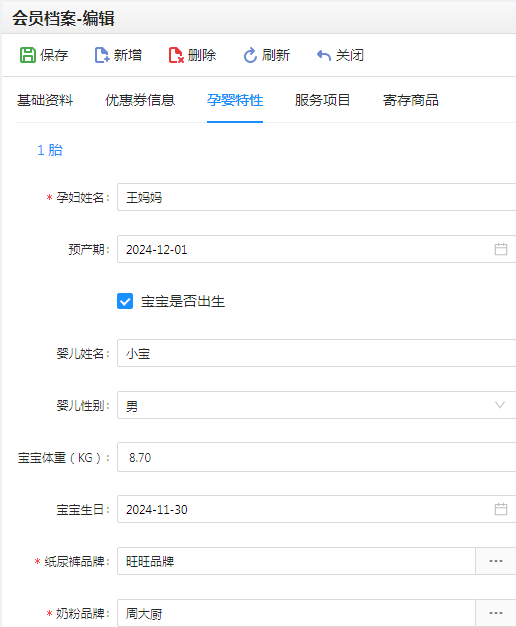
Task: Open the 纸尿裤品牌 ellipsis lookup
Action: click(x=496, y=561)
